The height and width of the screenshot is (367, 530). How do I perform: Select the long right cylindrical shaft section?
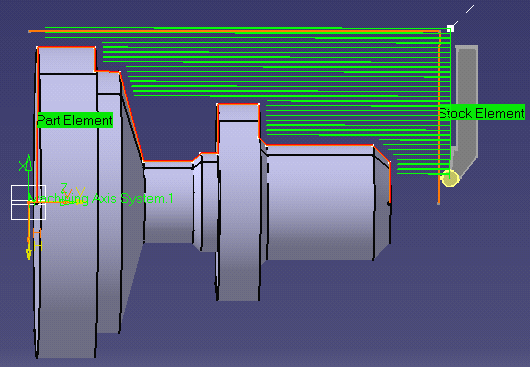tap(319, 203)
